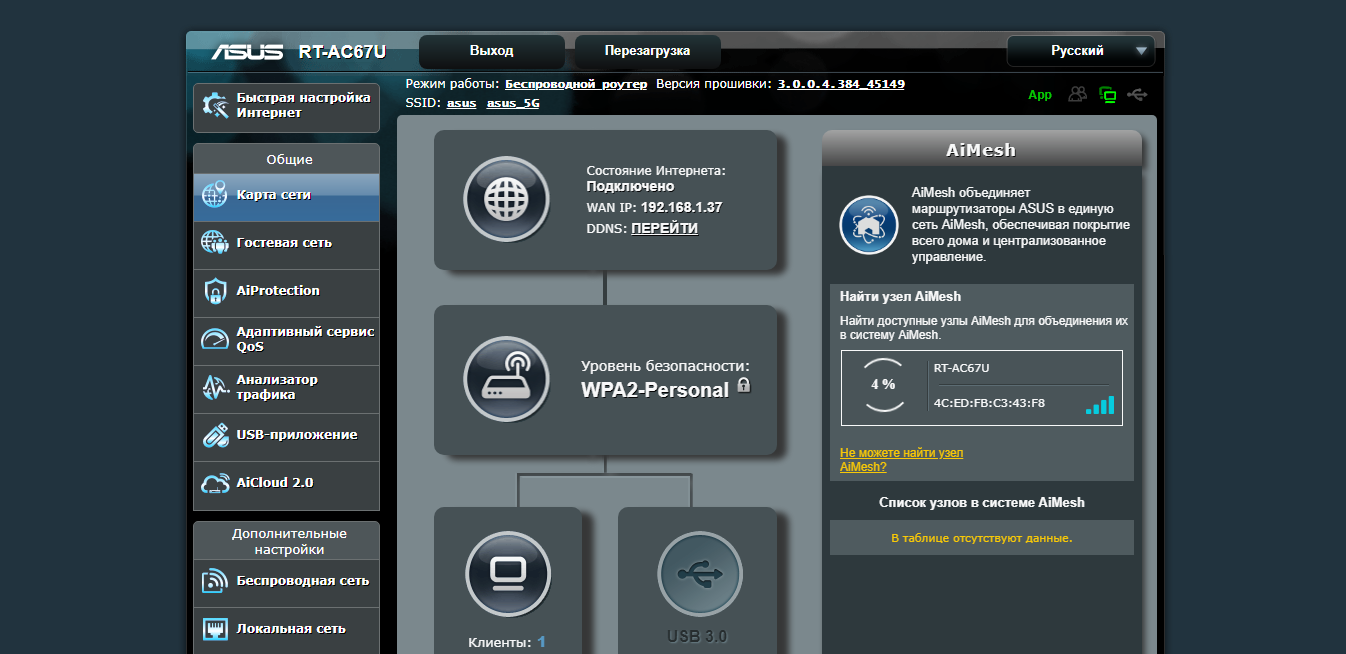Click the AiProtection shield icon in sidebar
1346x654 pixels.
click(215, 291)
